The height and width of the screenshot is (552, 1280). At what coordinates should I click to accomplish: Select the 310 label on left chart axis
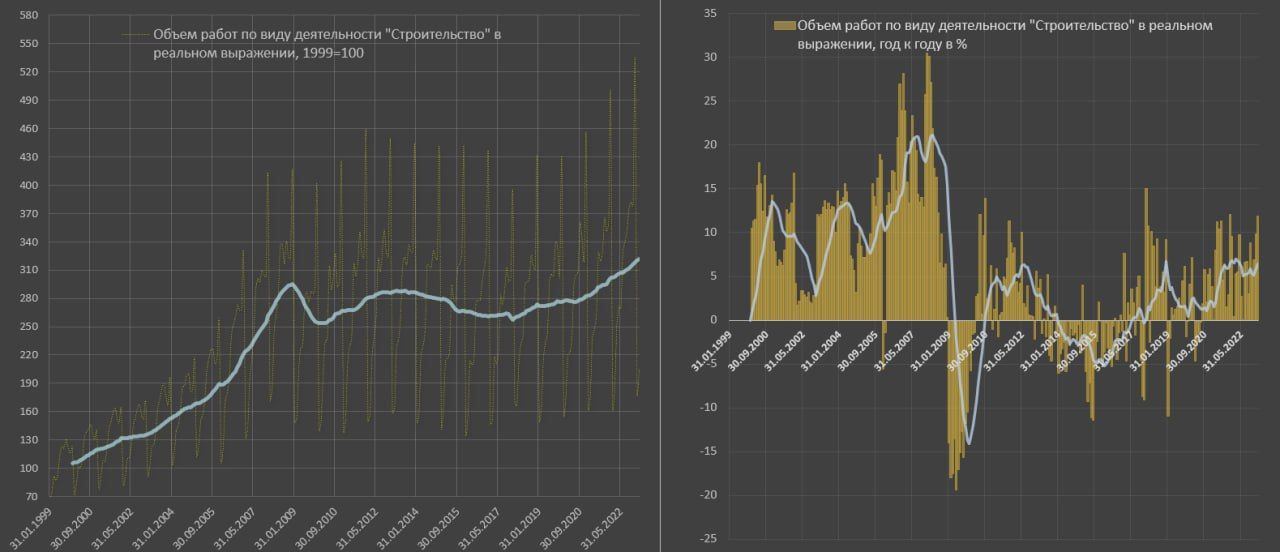point(29,270)
